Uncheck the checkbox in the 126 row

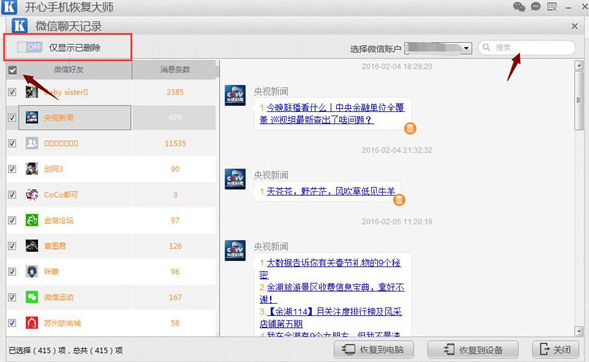click(x=12, y=246)
